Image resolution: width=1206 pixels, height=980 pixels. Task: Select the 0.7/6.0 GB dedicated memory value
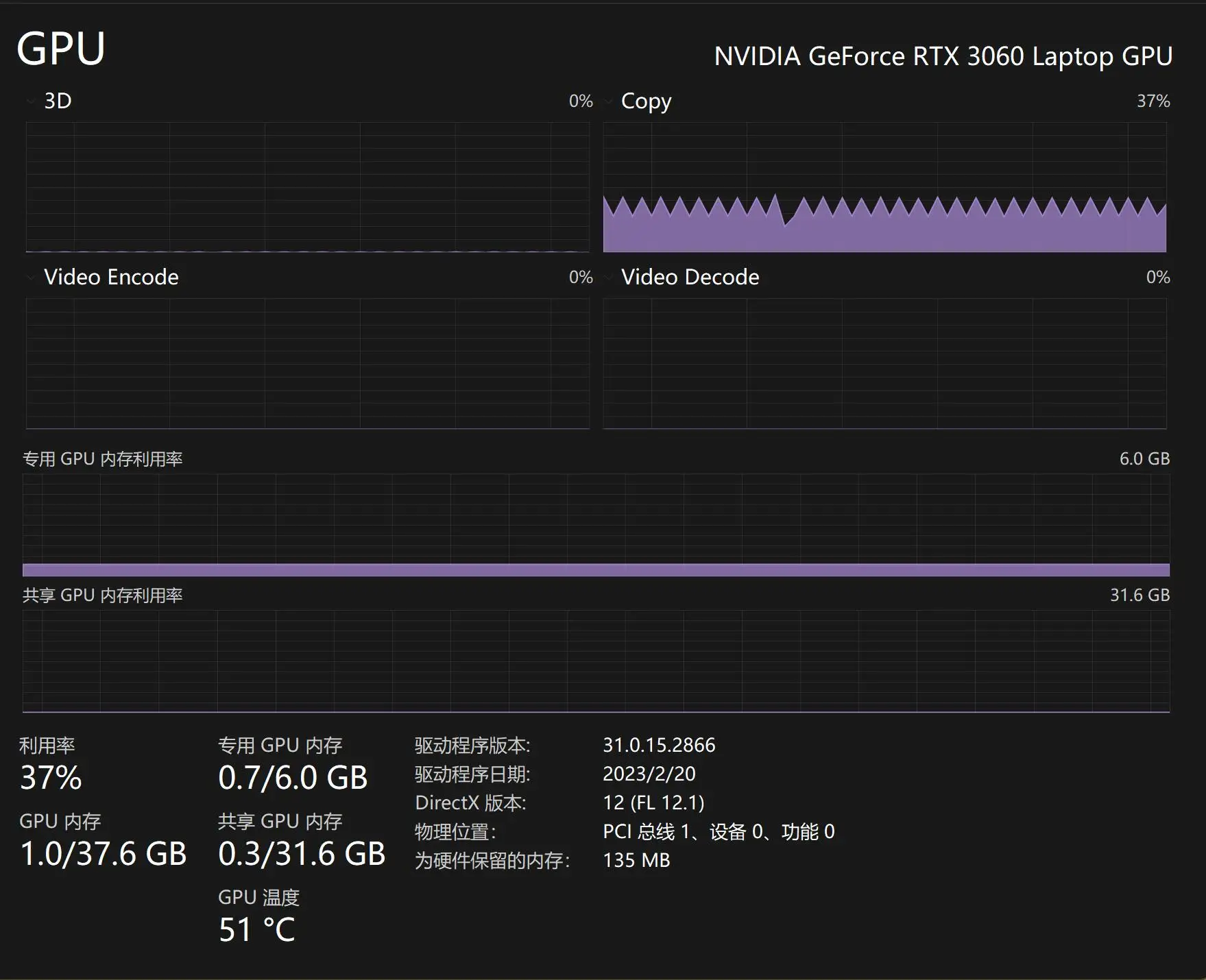(293, 778)
